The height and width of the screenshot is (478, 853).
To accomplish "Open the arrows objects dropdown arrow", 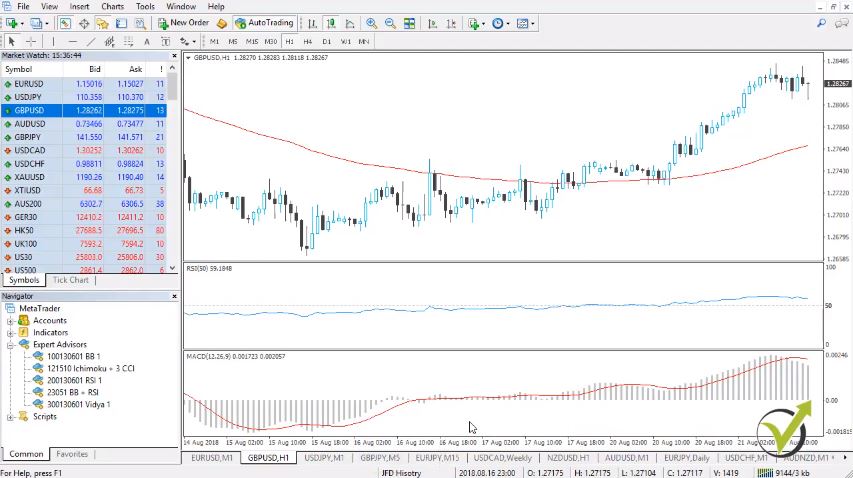I will coord(194,41).
